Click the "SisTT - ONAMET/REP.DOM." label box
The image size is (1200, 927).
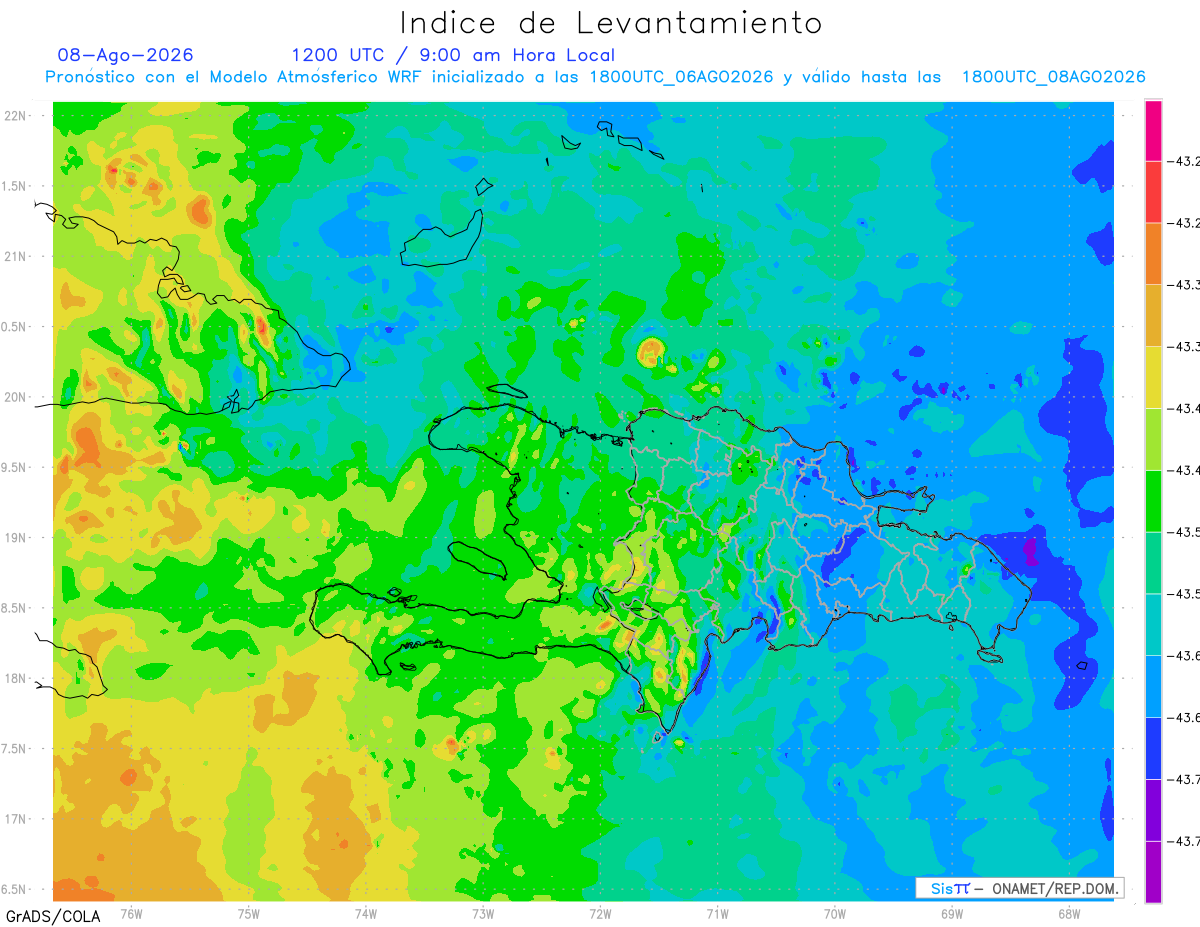1019,888
